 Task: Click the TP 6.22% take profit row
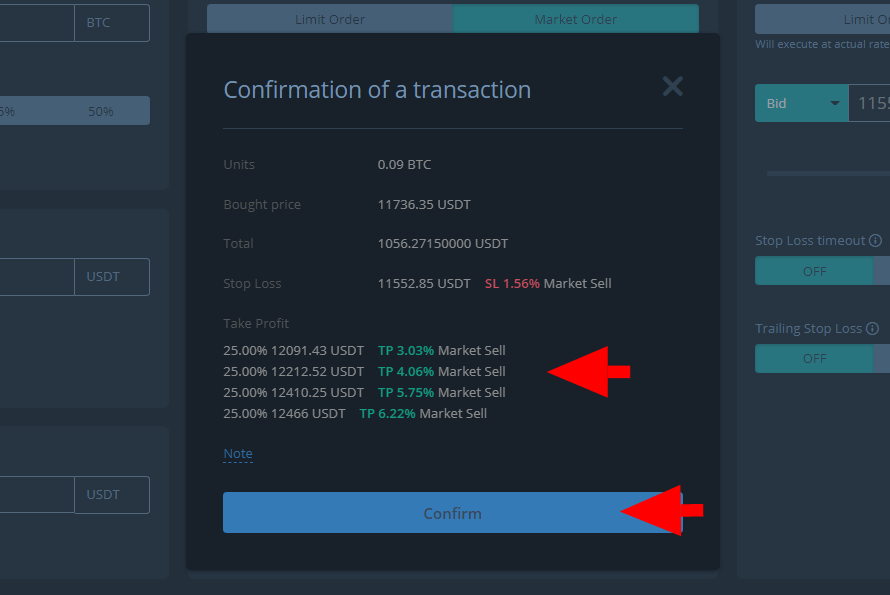pyautogui.click(x=355, y=413)
